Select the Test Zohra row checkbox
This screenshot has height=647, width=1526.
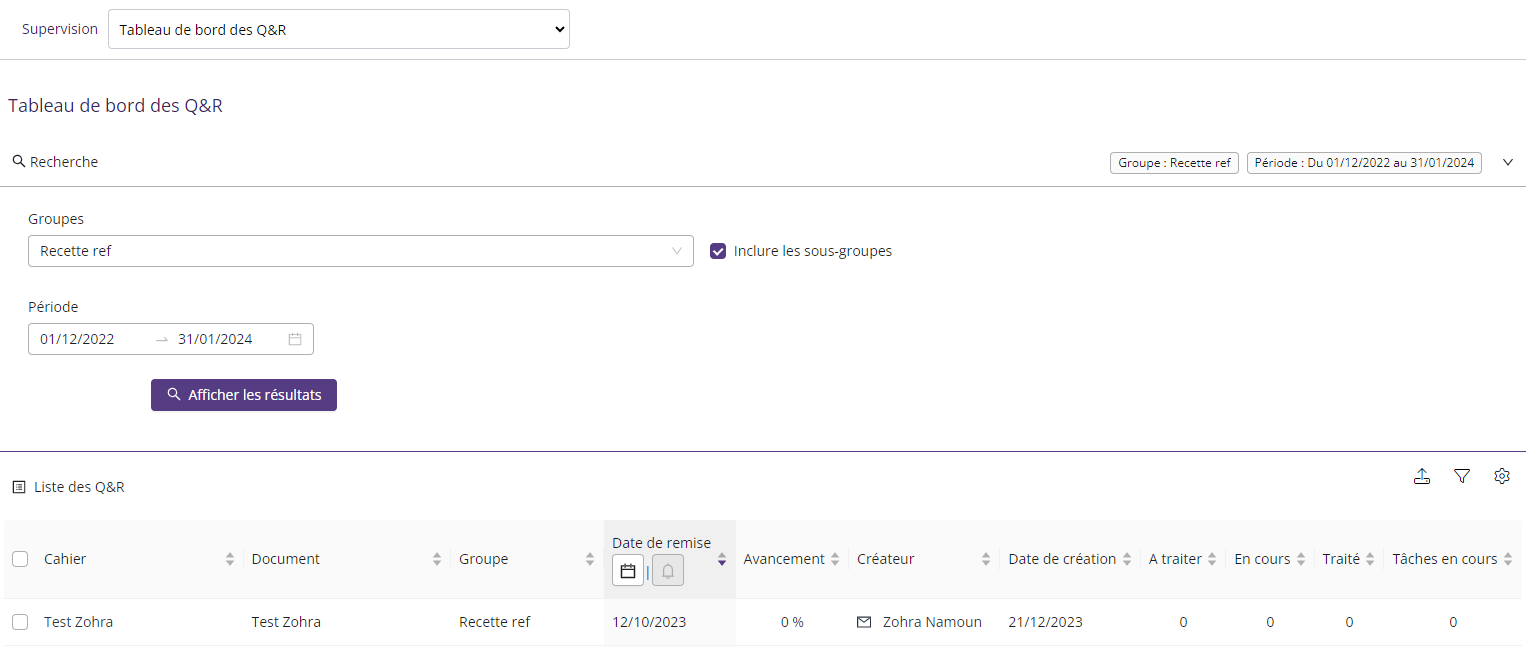20,622
